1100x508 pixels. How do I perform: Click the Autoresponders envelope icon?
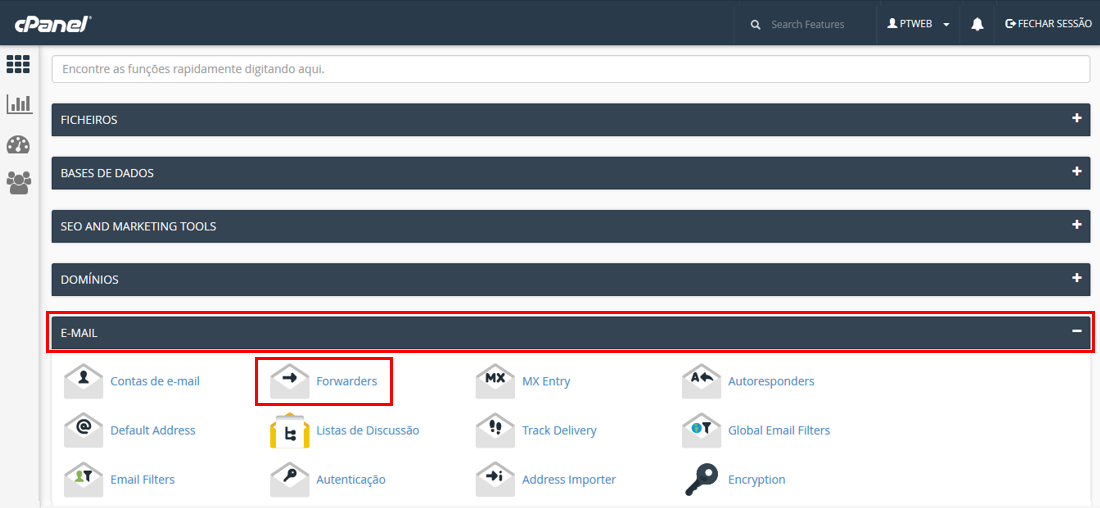pos(701,381)
